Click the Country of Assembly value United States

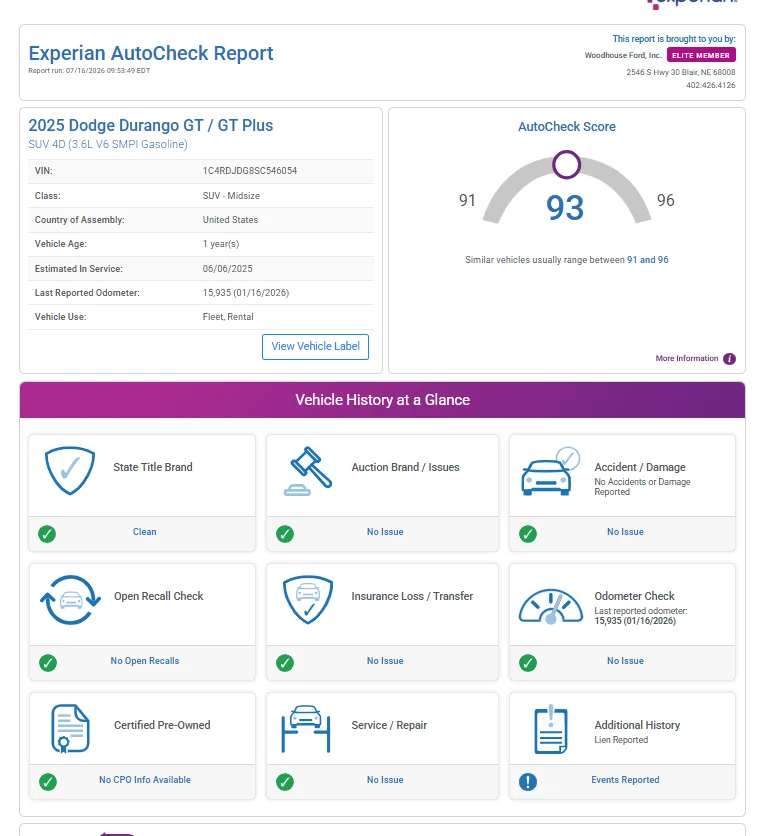point(230,220)
